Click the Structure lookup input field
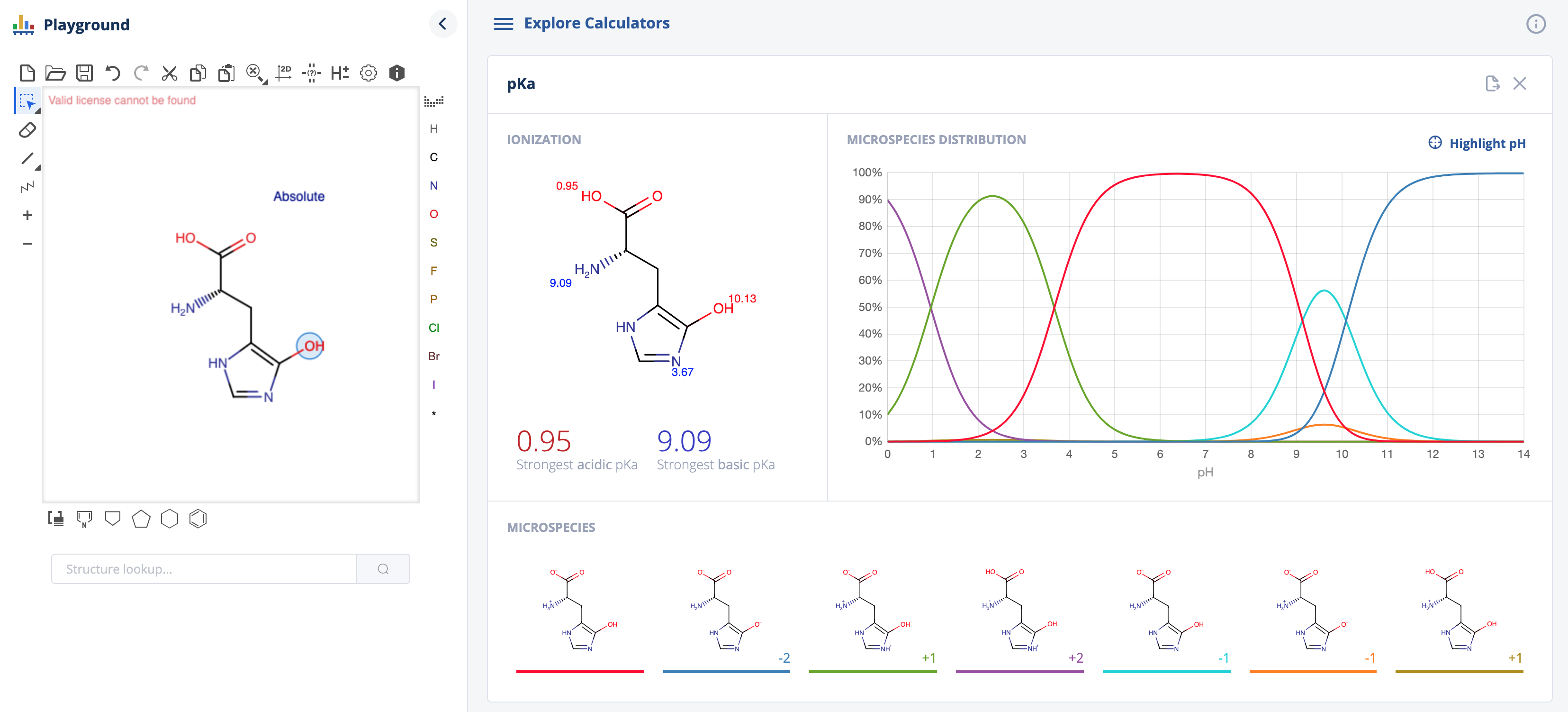Screen dimensions: 1568x712 [204, 569]
